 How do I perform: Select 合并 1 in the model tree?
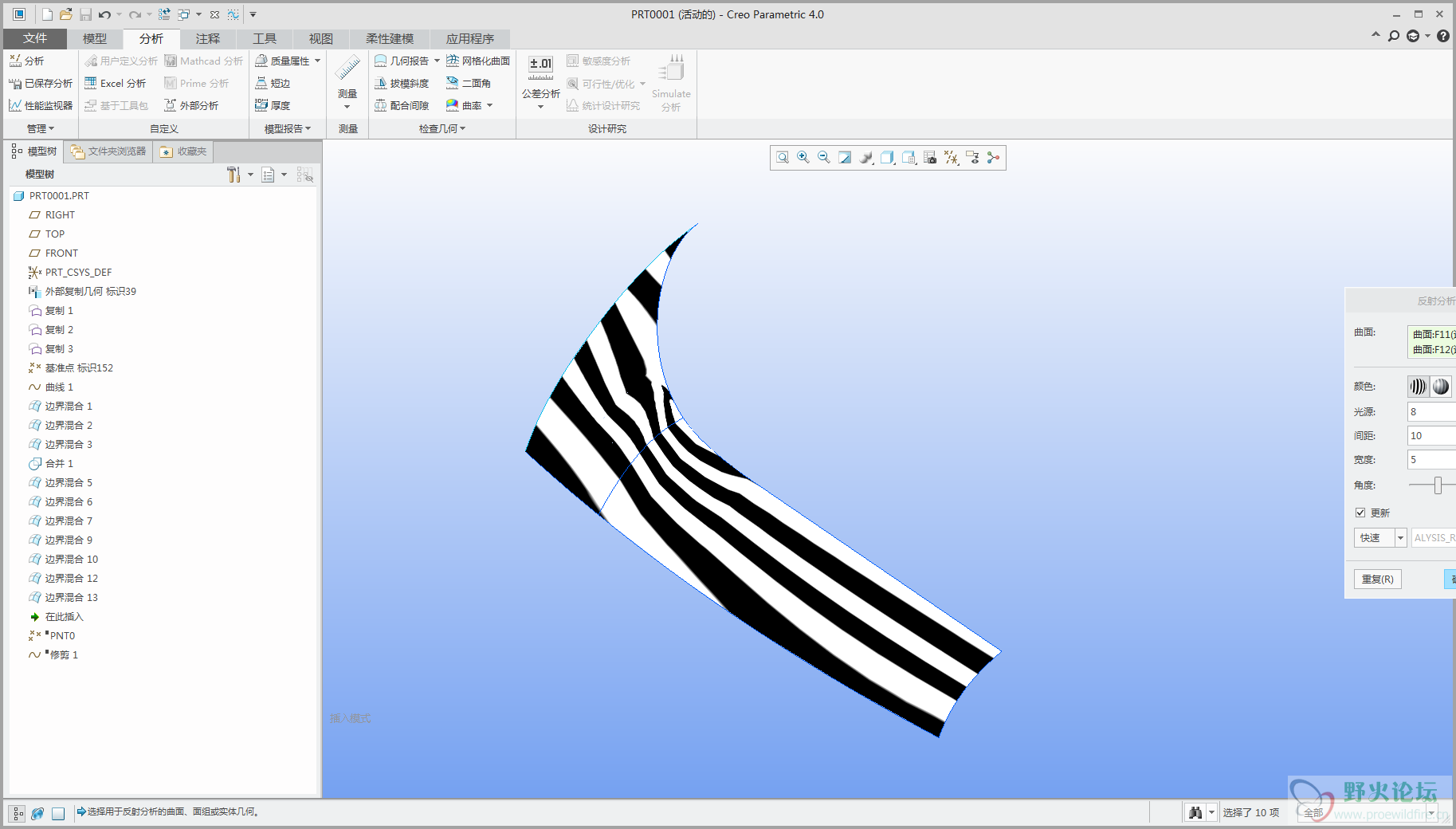tap(51, 464)
